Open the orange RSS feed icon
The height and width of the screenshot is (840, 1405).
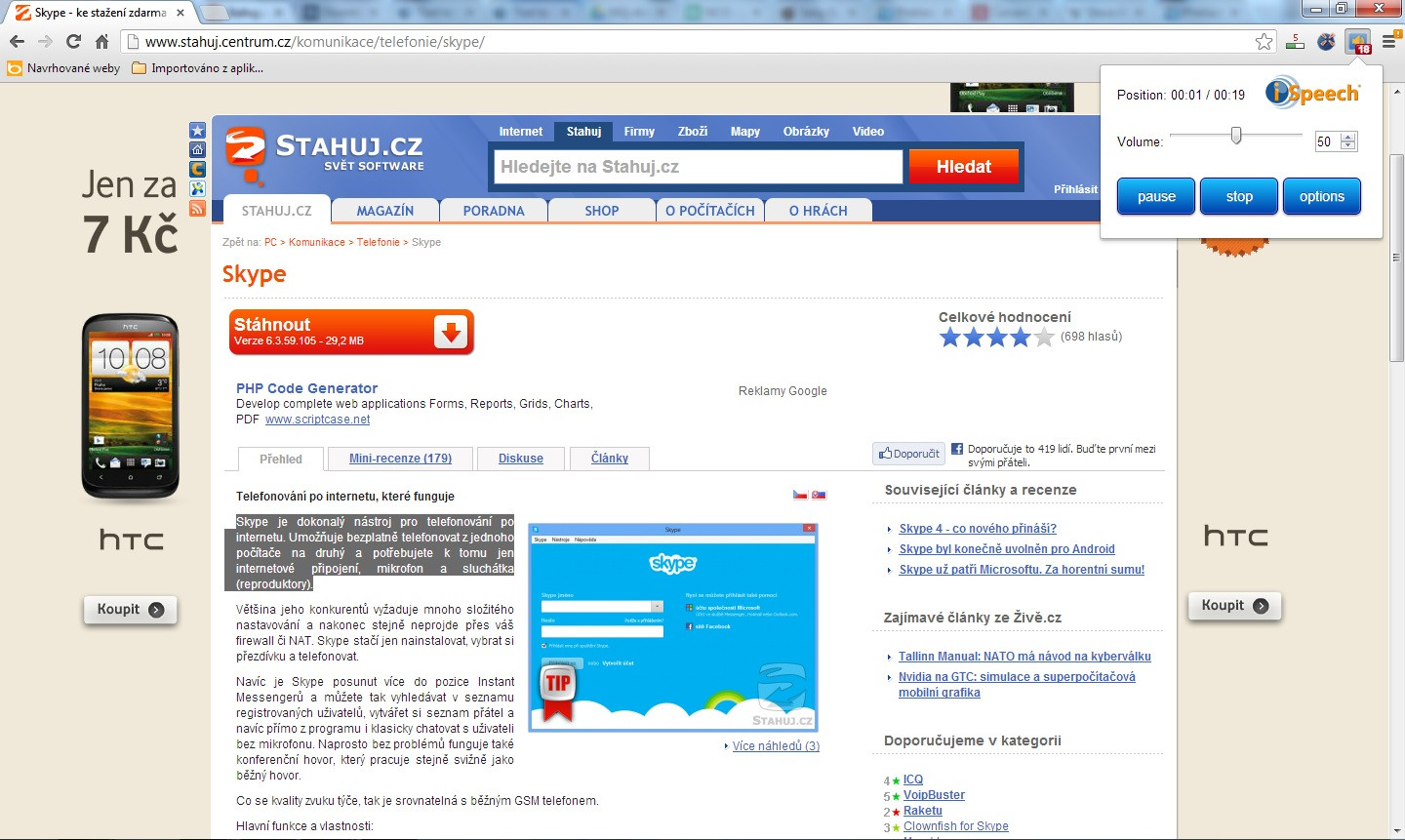(x=197, y=208)
